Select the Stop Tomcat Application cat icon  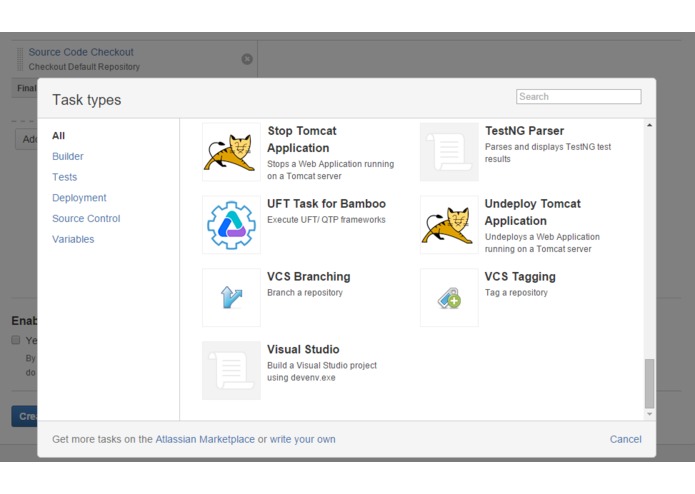tap(231, 152)
